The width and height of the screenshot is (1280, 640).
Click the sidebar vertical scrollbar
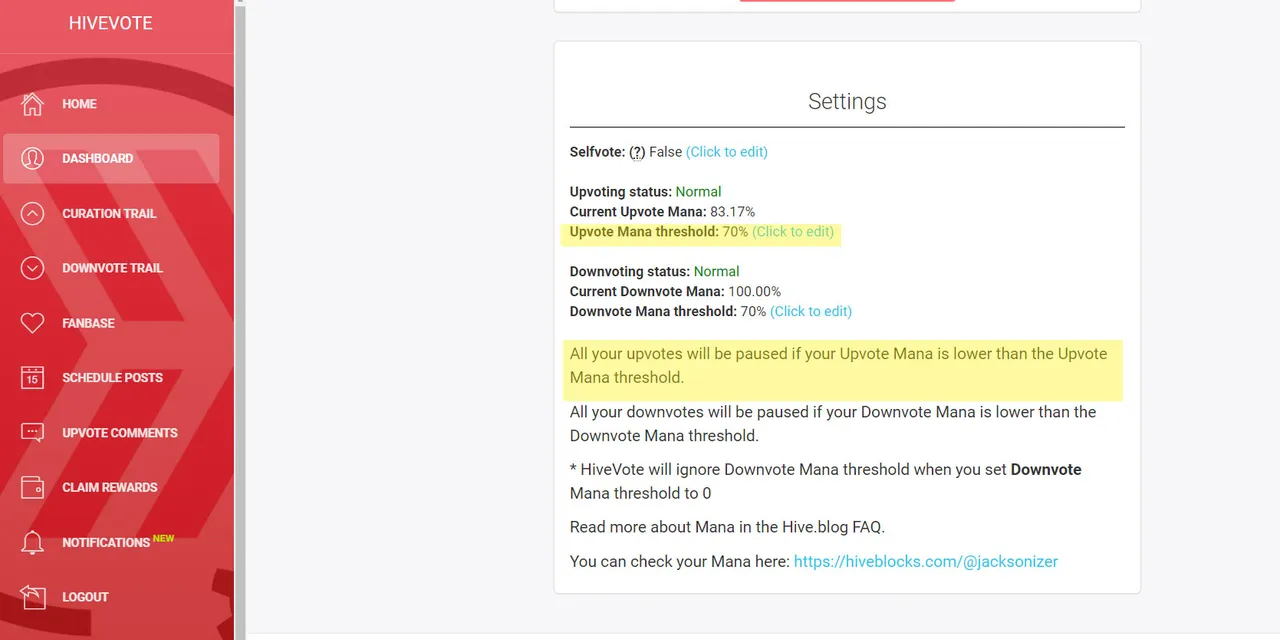(x=240, y=320)
